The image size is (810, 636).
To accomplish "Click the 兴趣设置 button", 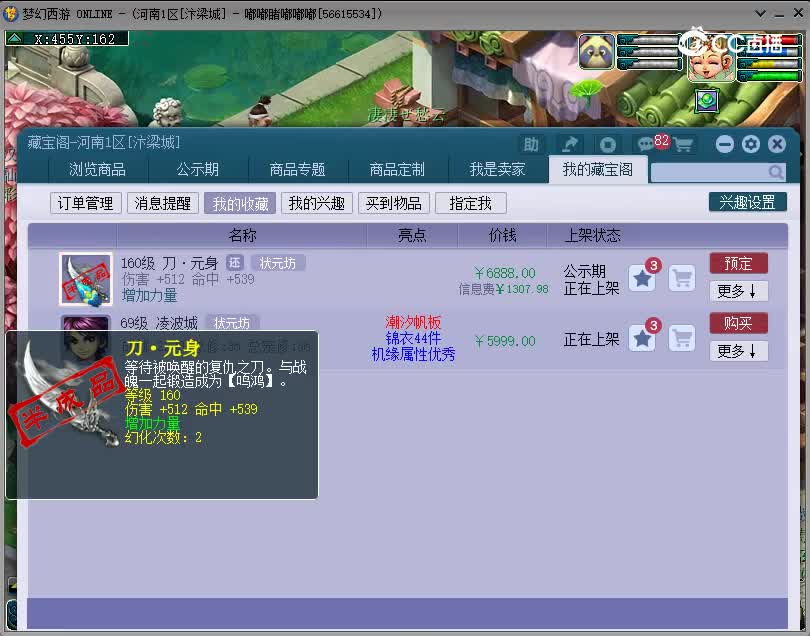I will click(747, 202).
